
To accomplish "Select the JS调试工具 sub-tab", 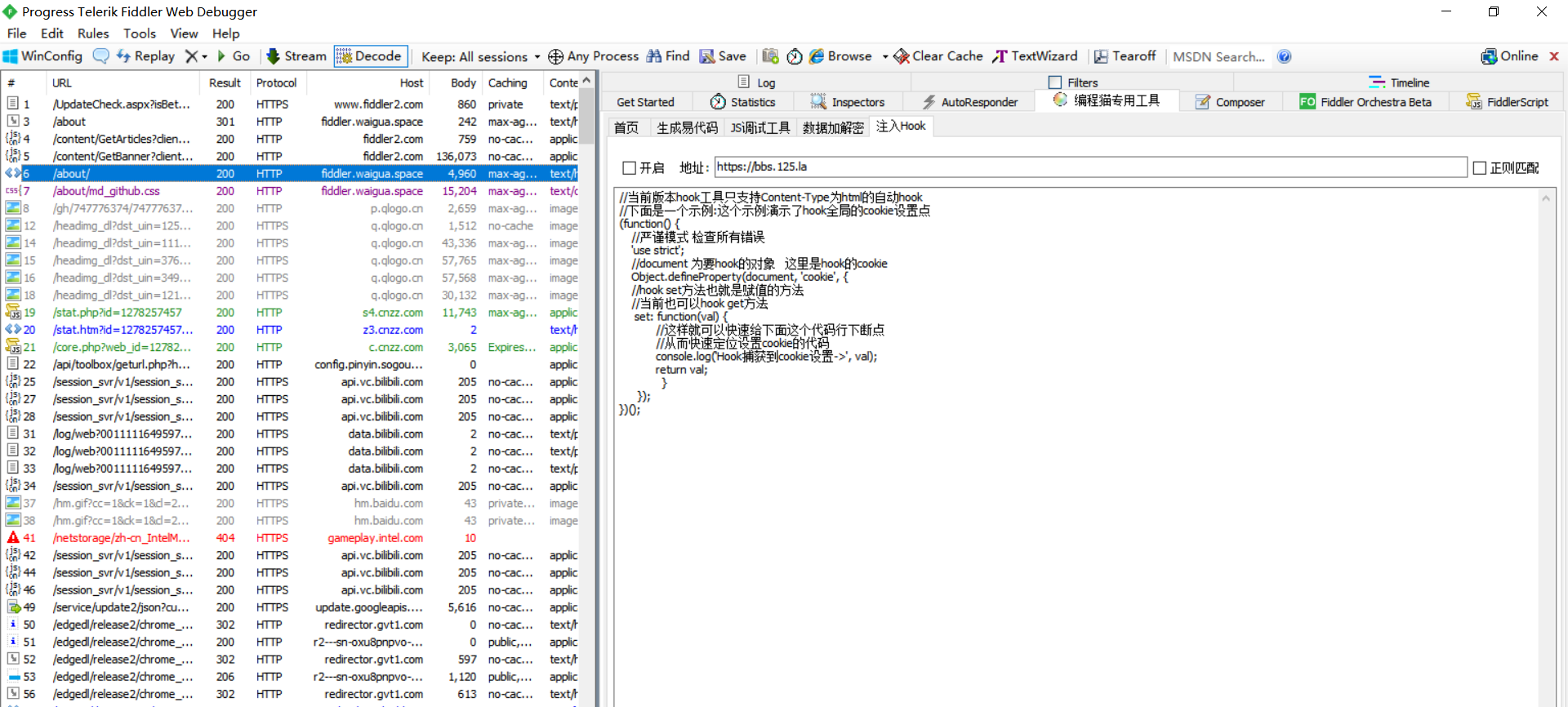I will pos(760,127).
